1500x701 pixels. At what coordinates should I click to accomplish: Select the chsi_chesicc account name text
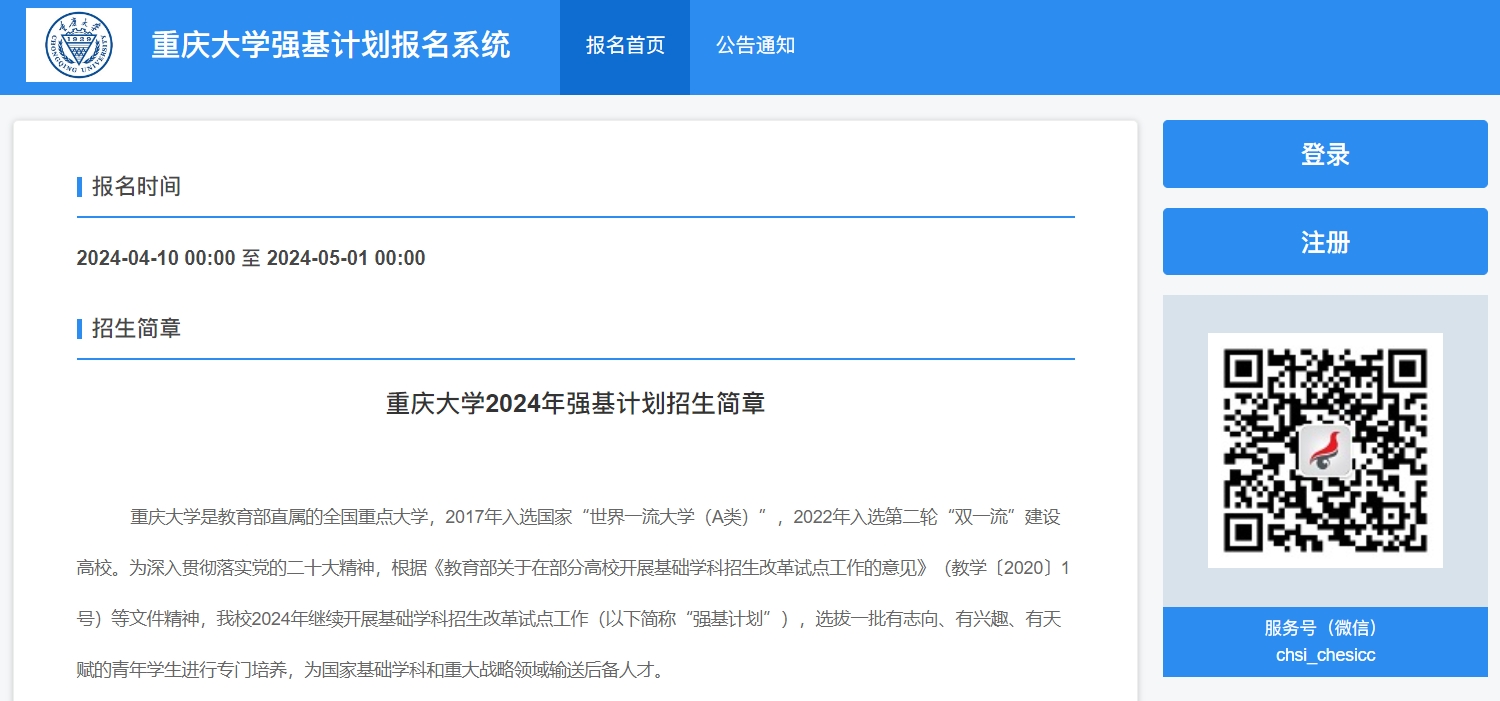(1325, 656)
